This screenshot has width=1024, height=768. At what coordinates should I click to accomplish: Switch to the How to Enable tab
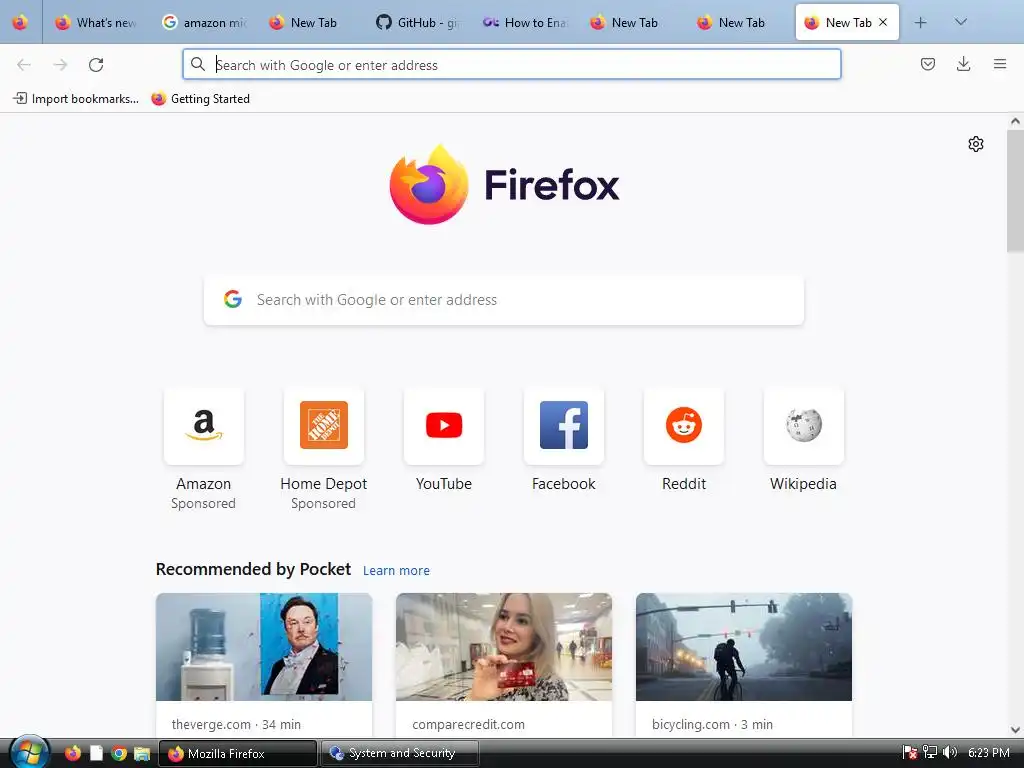click(525, 22)
